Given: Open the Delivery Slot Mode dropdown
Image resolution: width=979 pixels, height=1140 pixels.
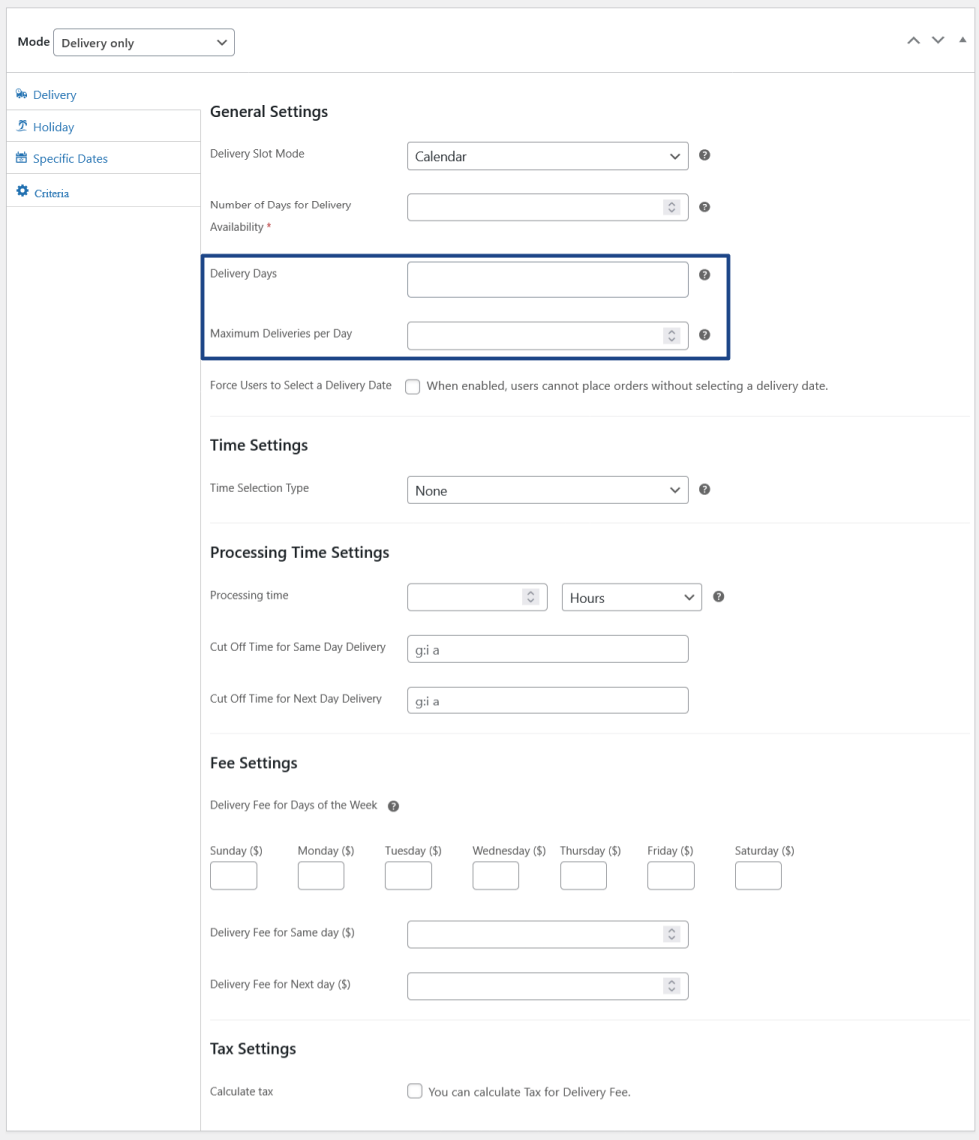Looking at the screenshot, I should click(x=547, y=156).
